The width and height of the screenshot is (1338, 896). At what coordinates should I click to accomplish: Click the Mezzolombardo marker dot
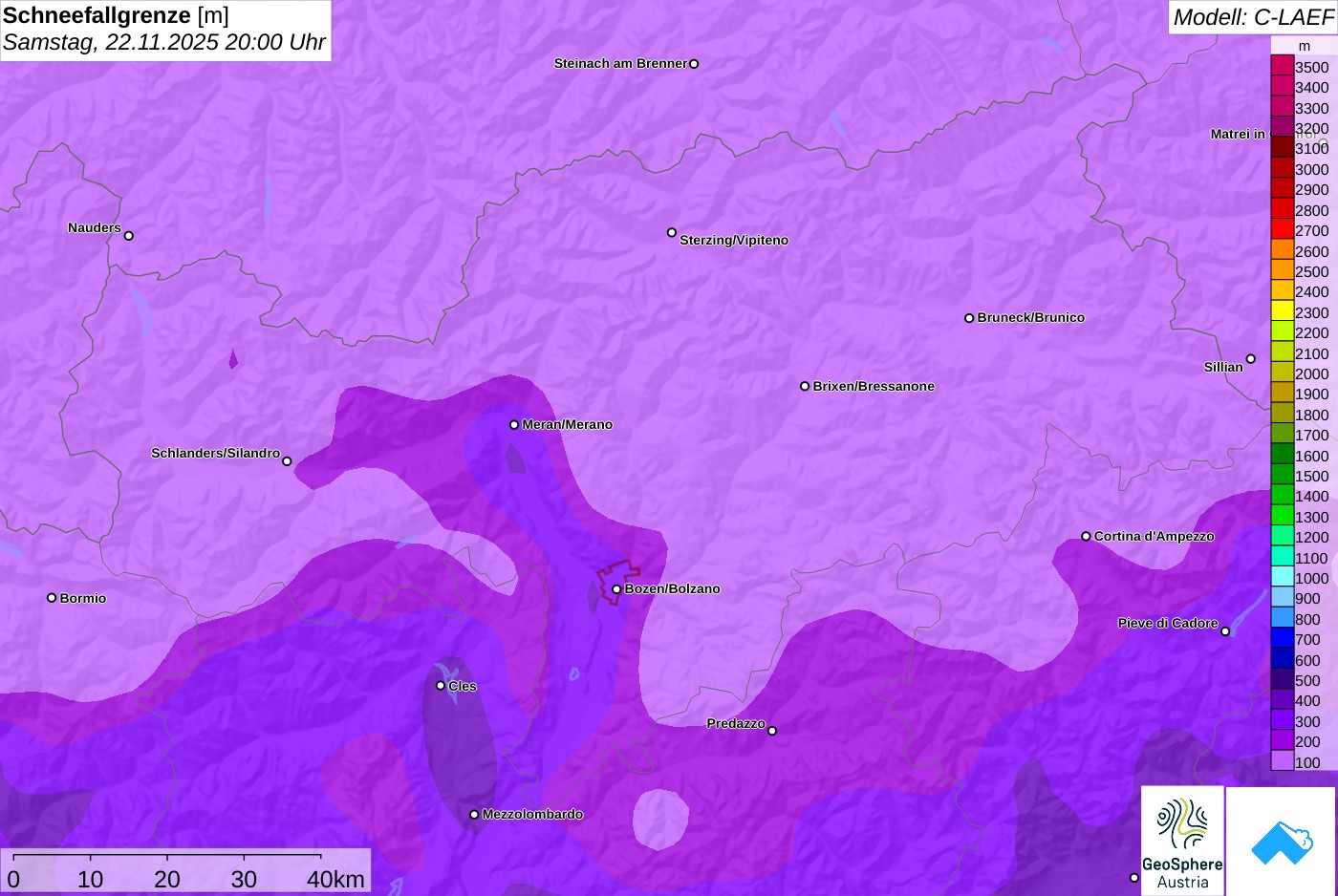[474, 815]
